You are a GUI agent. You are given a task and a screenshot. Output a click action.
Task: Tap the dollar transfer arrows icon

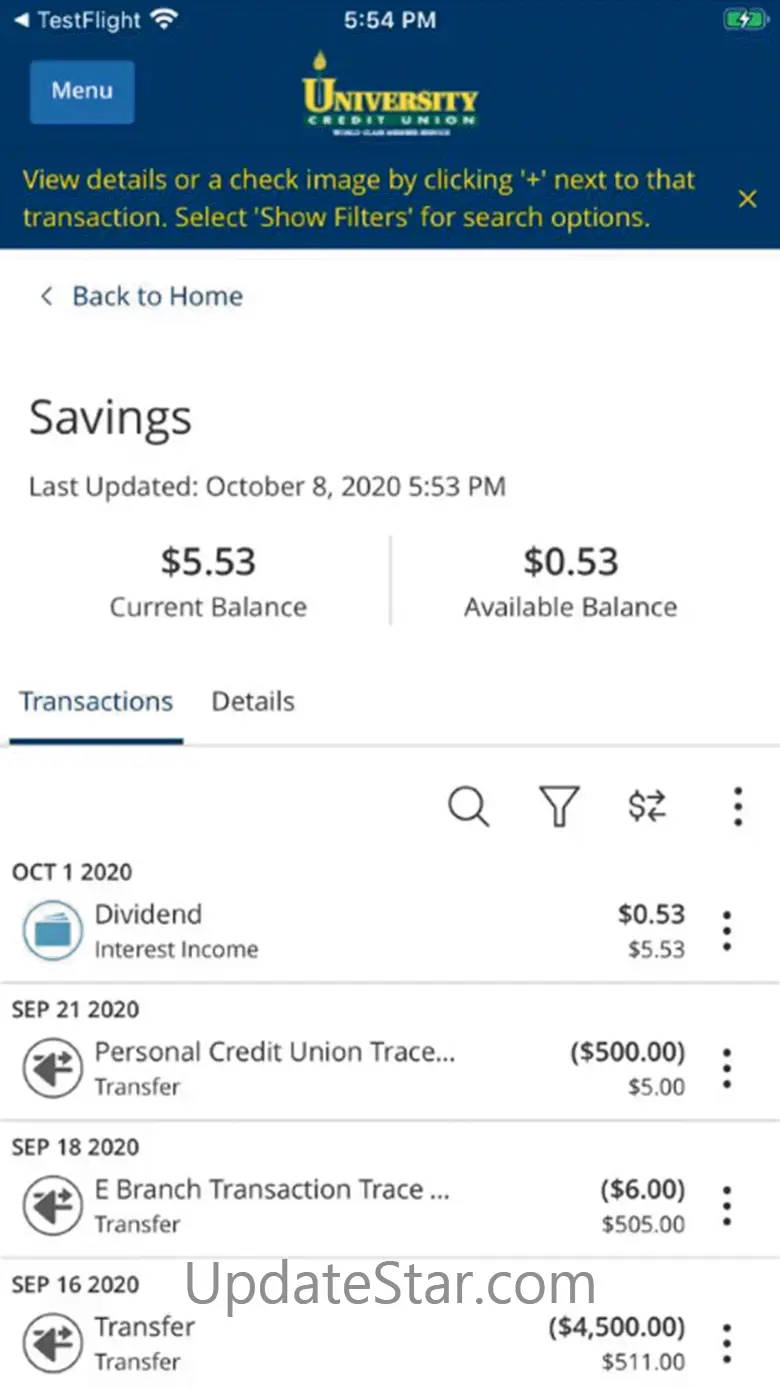pos(647,806)
